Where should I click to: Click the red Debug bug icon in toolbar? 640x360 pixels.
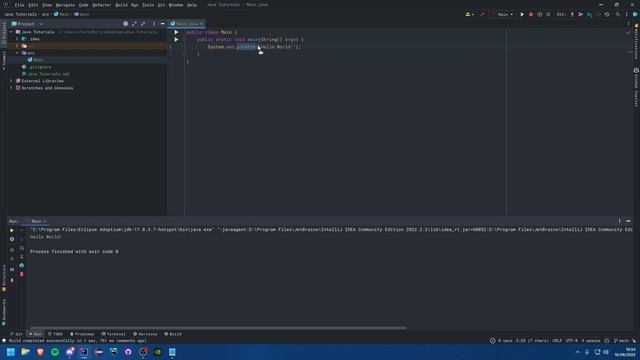coord(531,14)
